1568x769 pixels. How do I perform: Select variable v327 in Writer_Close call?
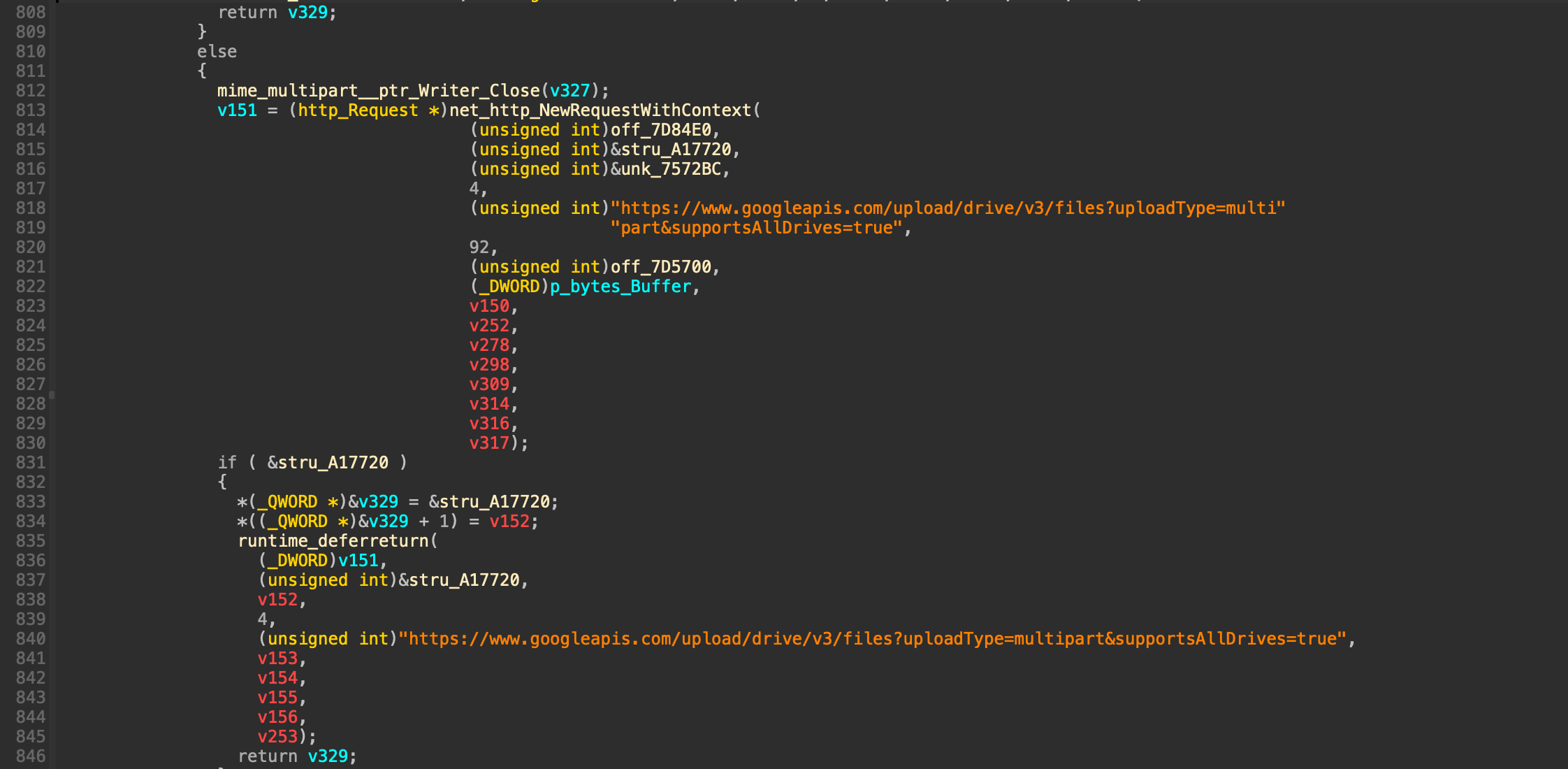click(x=569, y=90)
